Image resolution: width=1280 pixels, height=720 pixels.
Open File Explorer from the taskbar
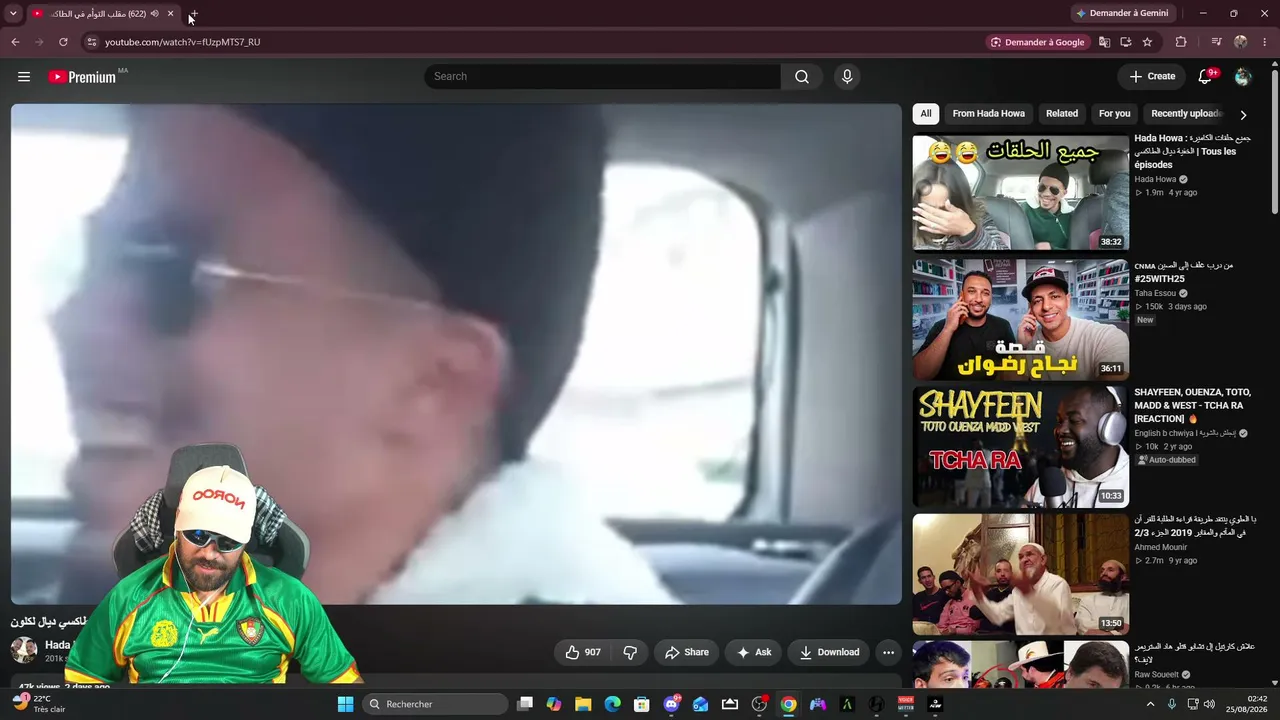point(583,704)
